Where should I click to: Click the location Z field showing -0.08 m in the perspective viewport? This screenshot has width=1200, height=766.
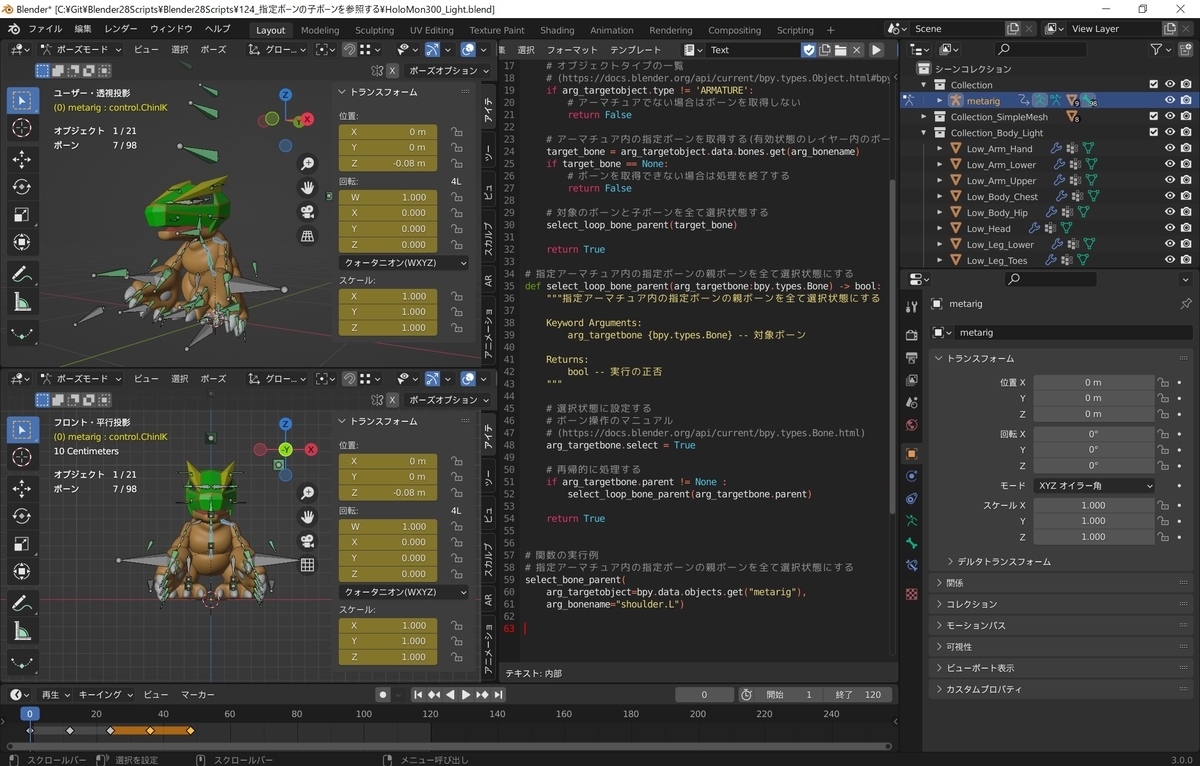[387, 163]
